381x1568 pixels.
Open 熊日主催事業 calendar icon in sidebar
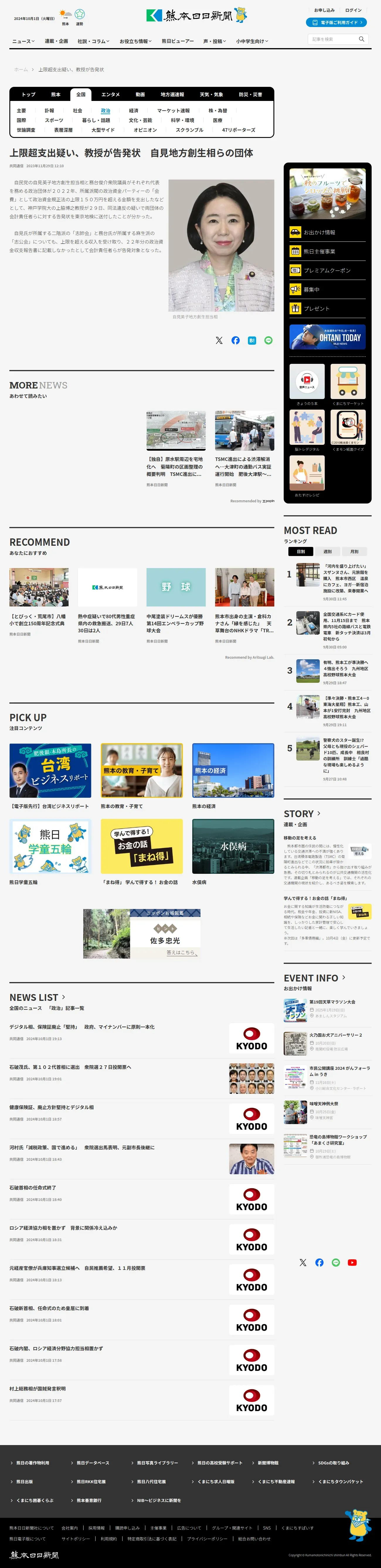click(295, 251)
